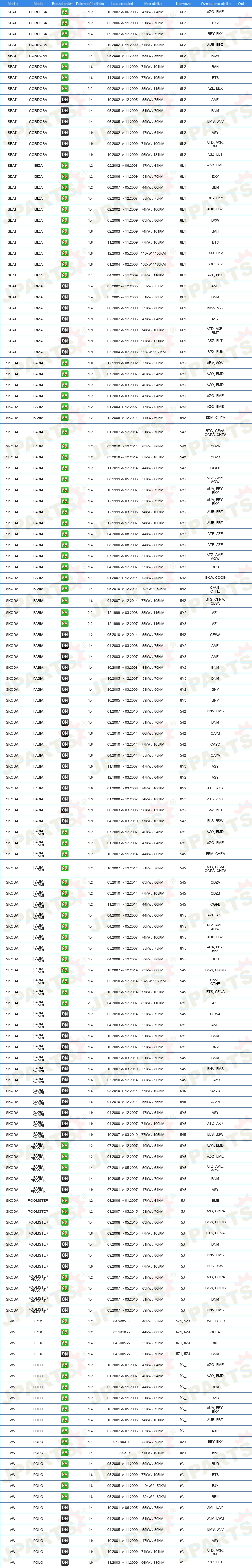Click the Oznaczenie silnika column header
Screen dimensions: 252x1568
pyautogui.click(x=216, y=3)
